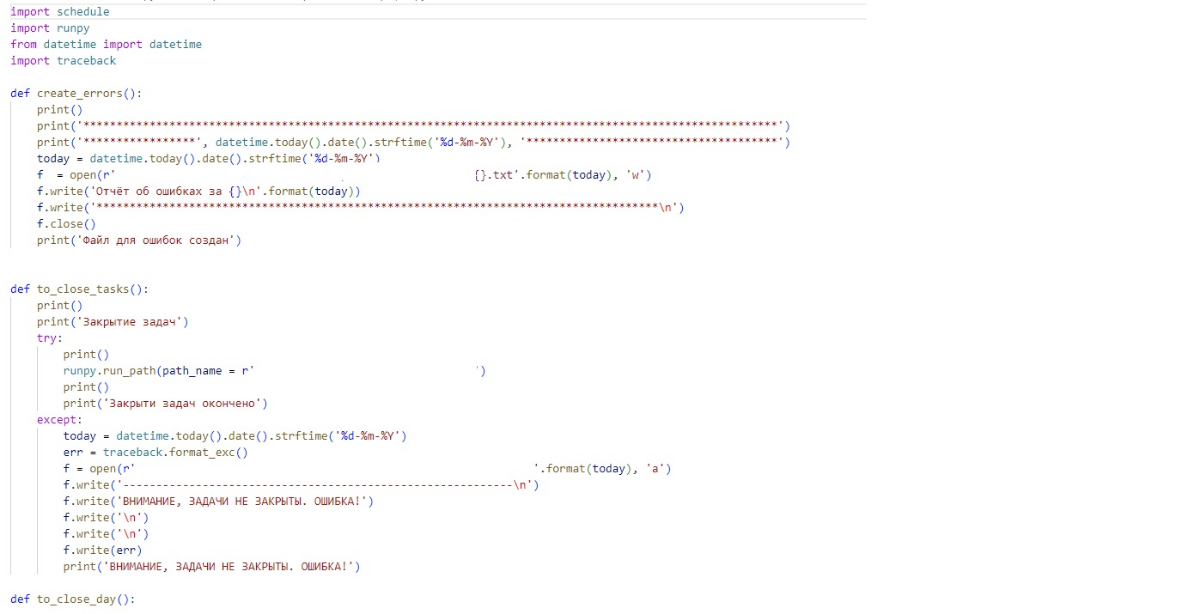Place cursor on 'import runpy' statement
The width and height of the screenshot is (1200, 614).
point(50,28)
